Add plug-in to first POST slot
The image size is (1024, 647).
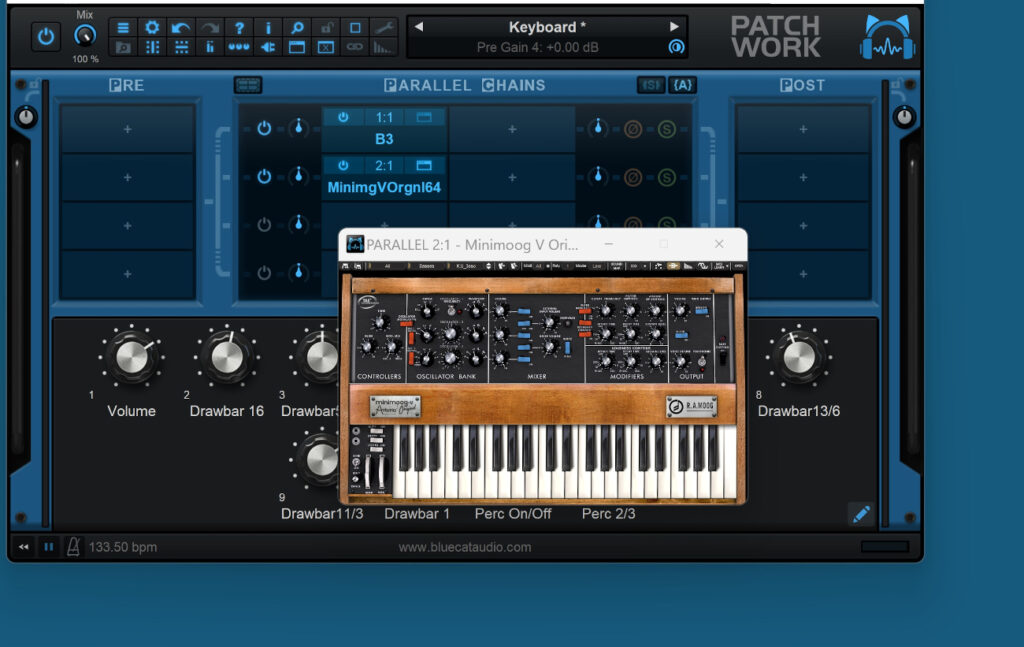(x=803, y=129)
